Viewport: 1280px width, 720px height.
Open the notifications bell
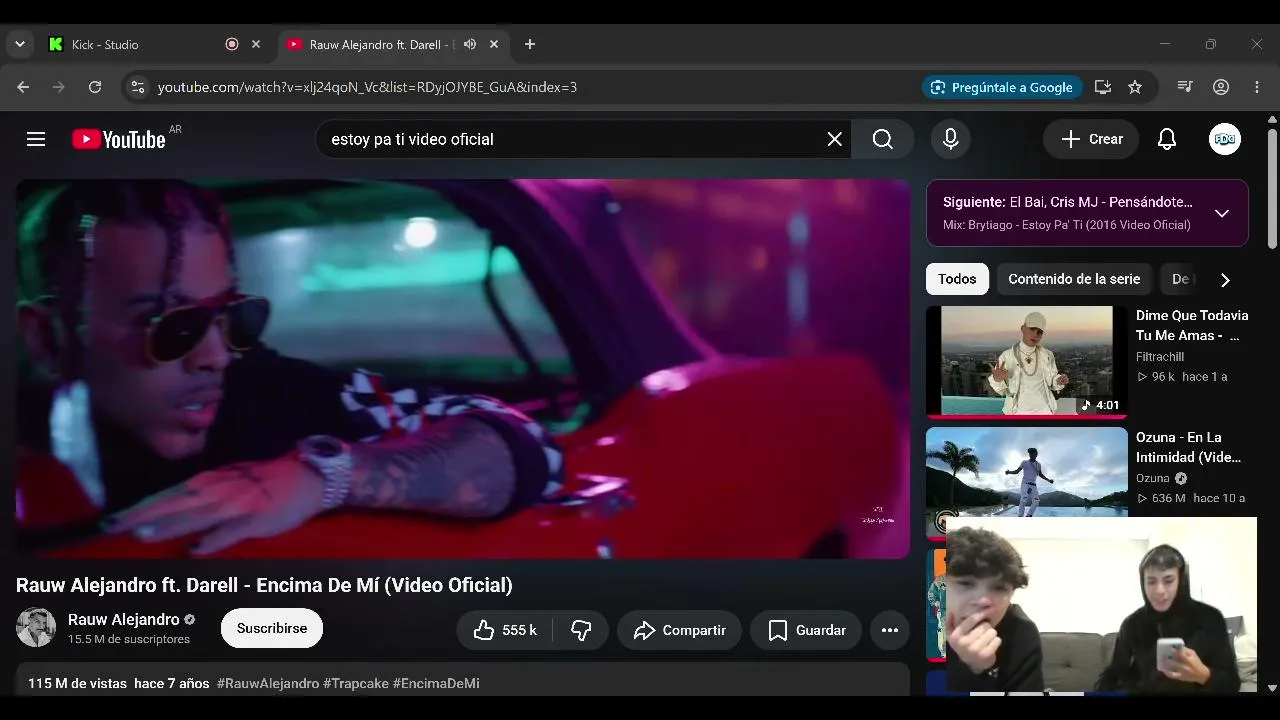[x=1167, y=139]
